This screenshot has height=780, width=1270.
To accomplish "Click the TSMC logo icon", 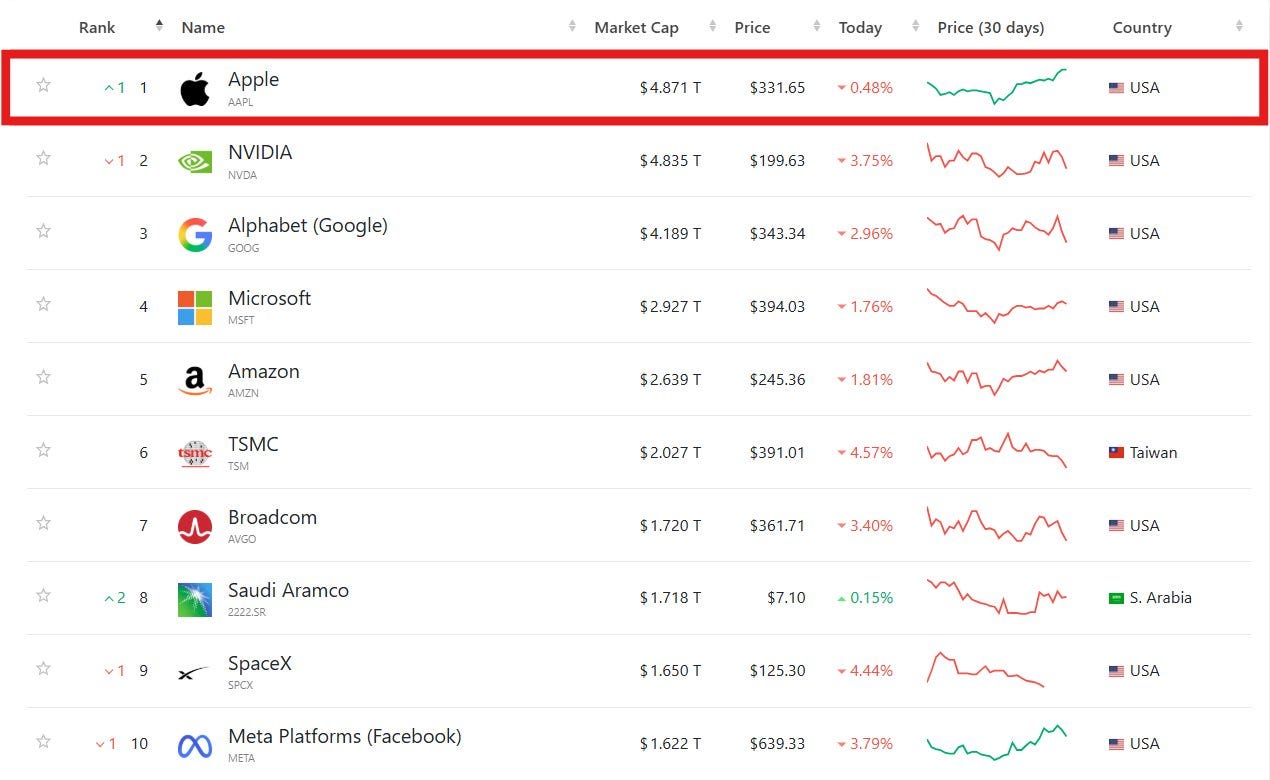I will 195,454.
